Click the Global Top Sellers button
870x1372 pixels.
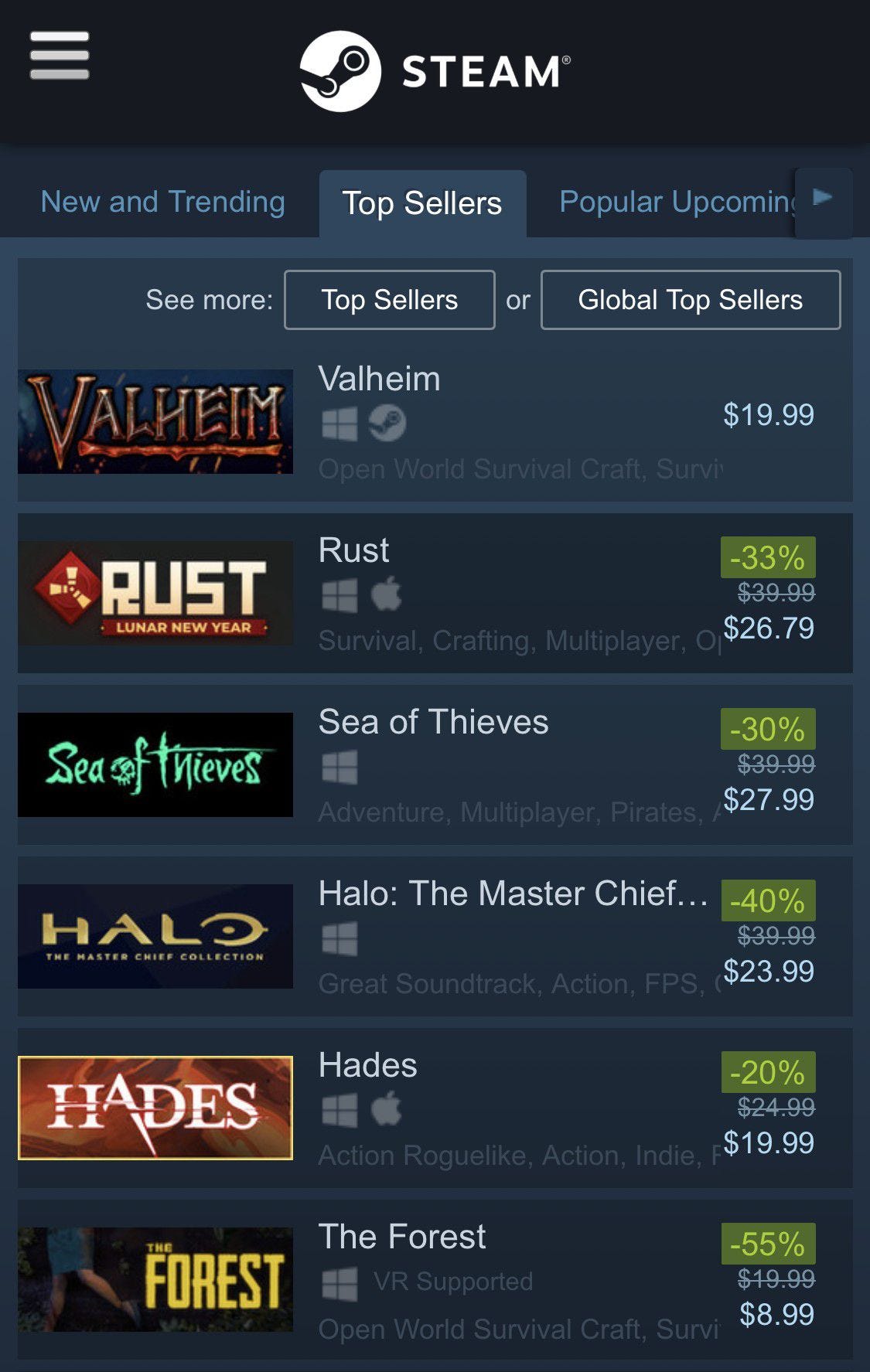pyautogui.click(x=691, y=300)
